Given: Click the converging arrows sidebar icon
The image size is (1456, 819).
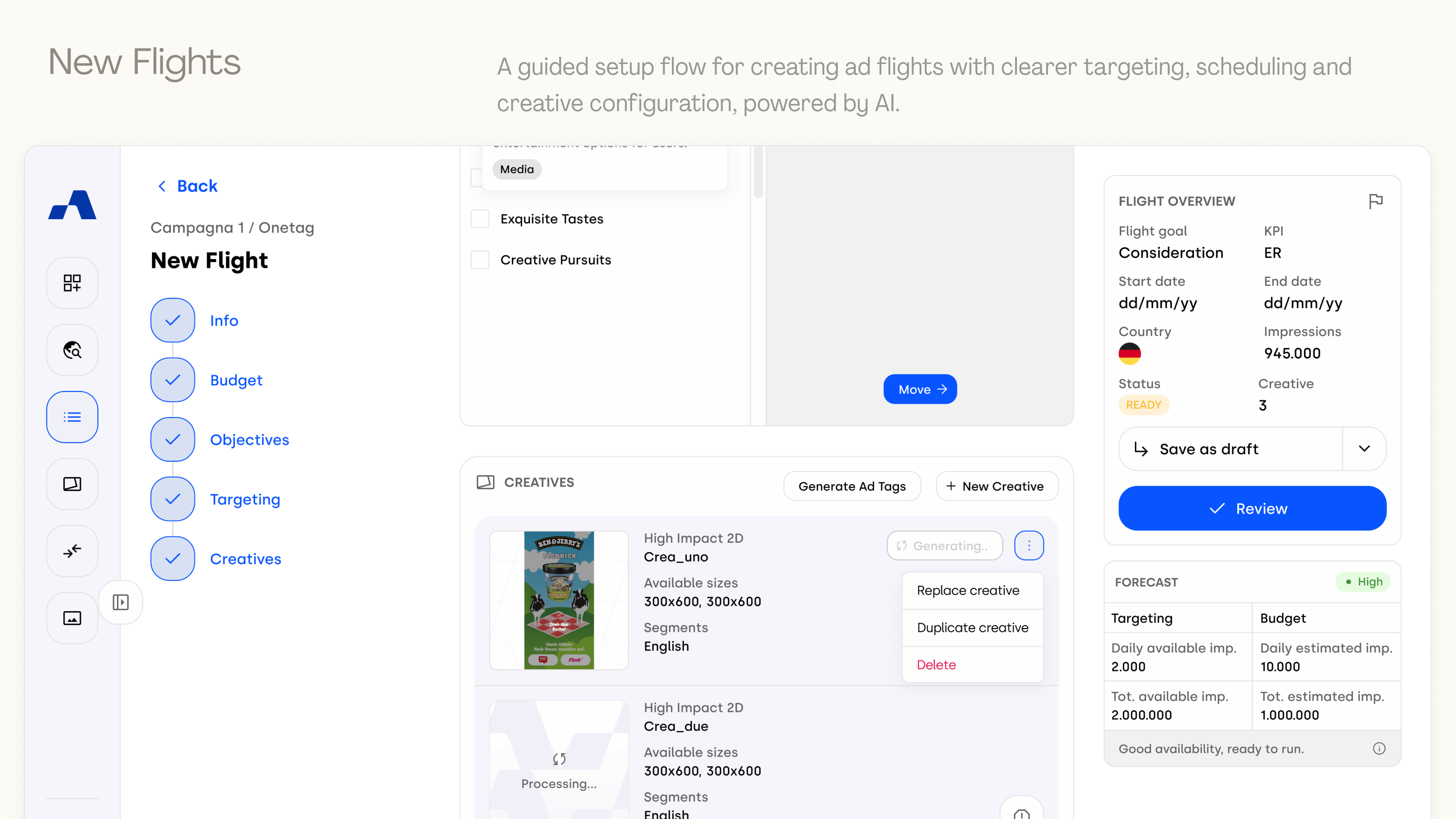Looking at the screenshot, I should (x=72, y=551).
